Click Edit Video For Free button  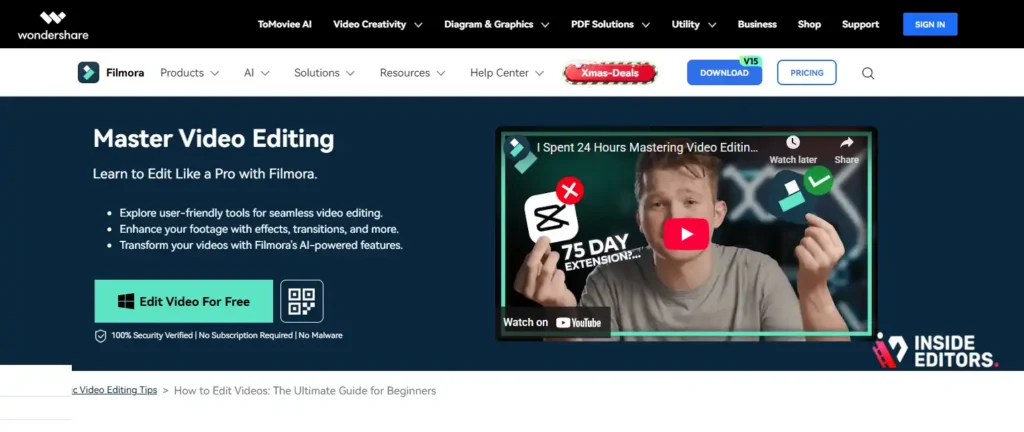coord(184,301)
